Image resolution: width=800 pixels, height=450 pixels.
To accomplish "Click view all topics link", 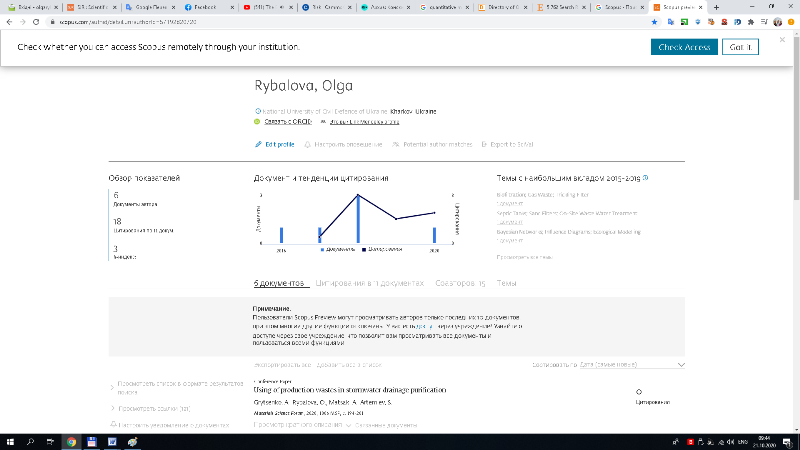I will 524,257.
